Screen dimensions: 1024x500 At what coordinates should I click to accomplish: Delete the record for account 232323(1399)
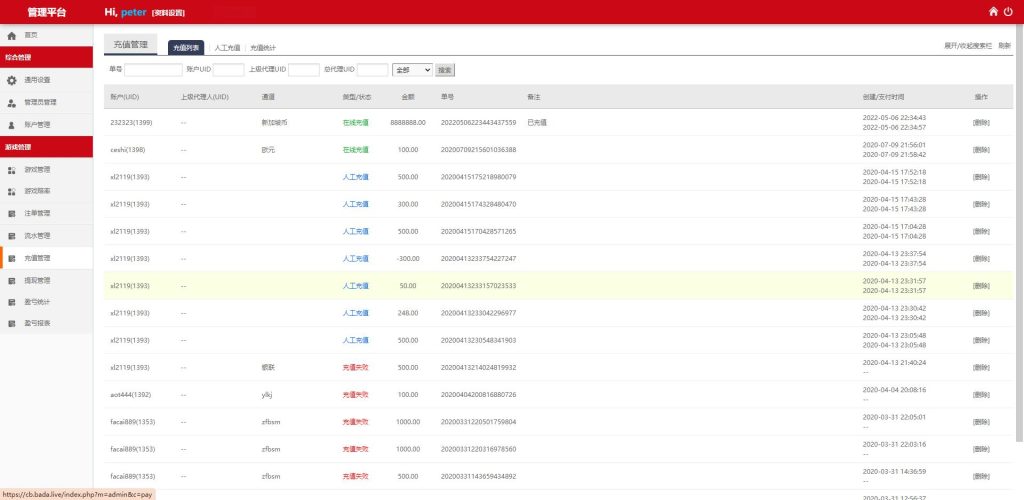981,122
